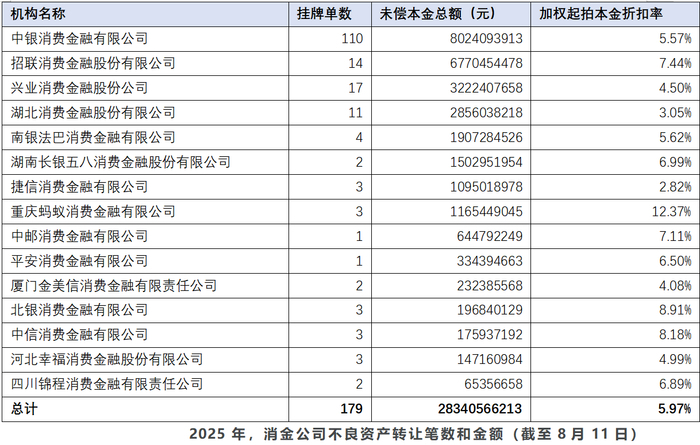Click the principal value 334394663
This screenshot has height=445, width=700.
coord(490,261)
